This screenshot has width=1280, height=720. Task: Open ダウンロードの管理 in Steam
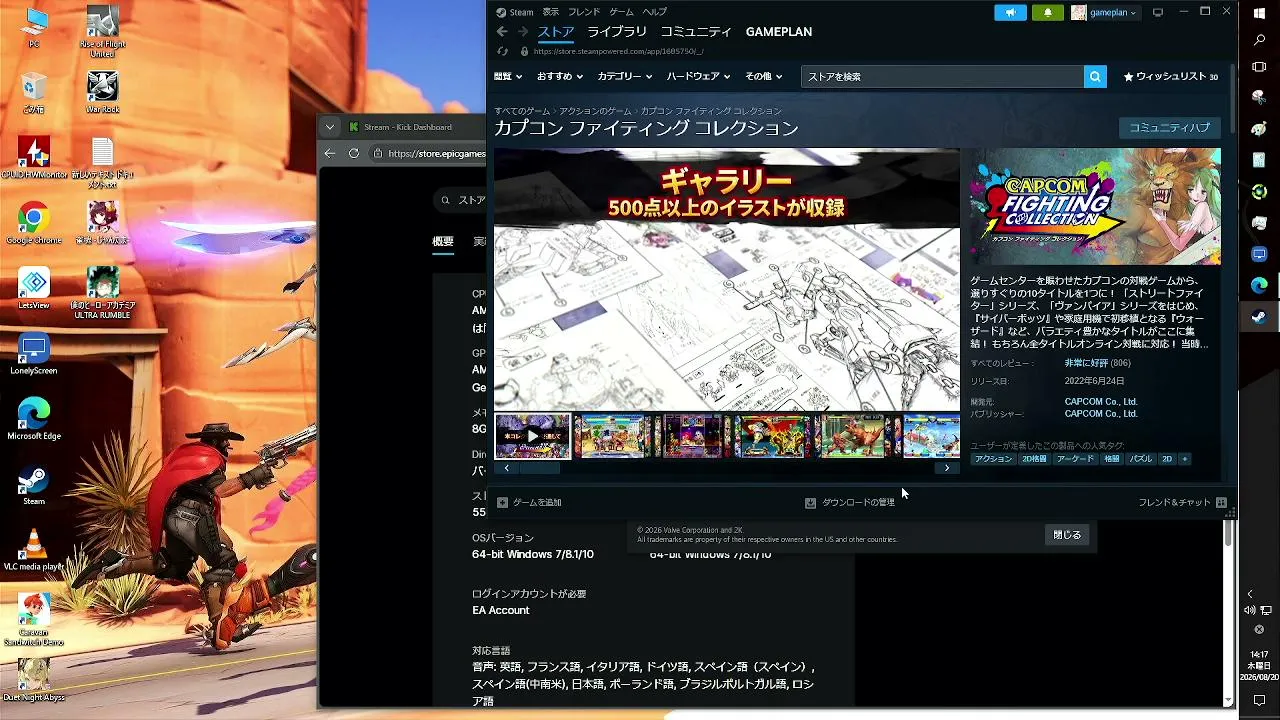tap(850, 502)
